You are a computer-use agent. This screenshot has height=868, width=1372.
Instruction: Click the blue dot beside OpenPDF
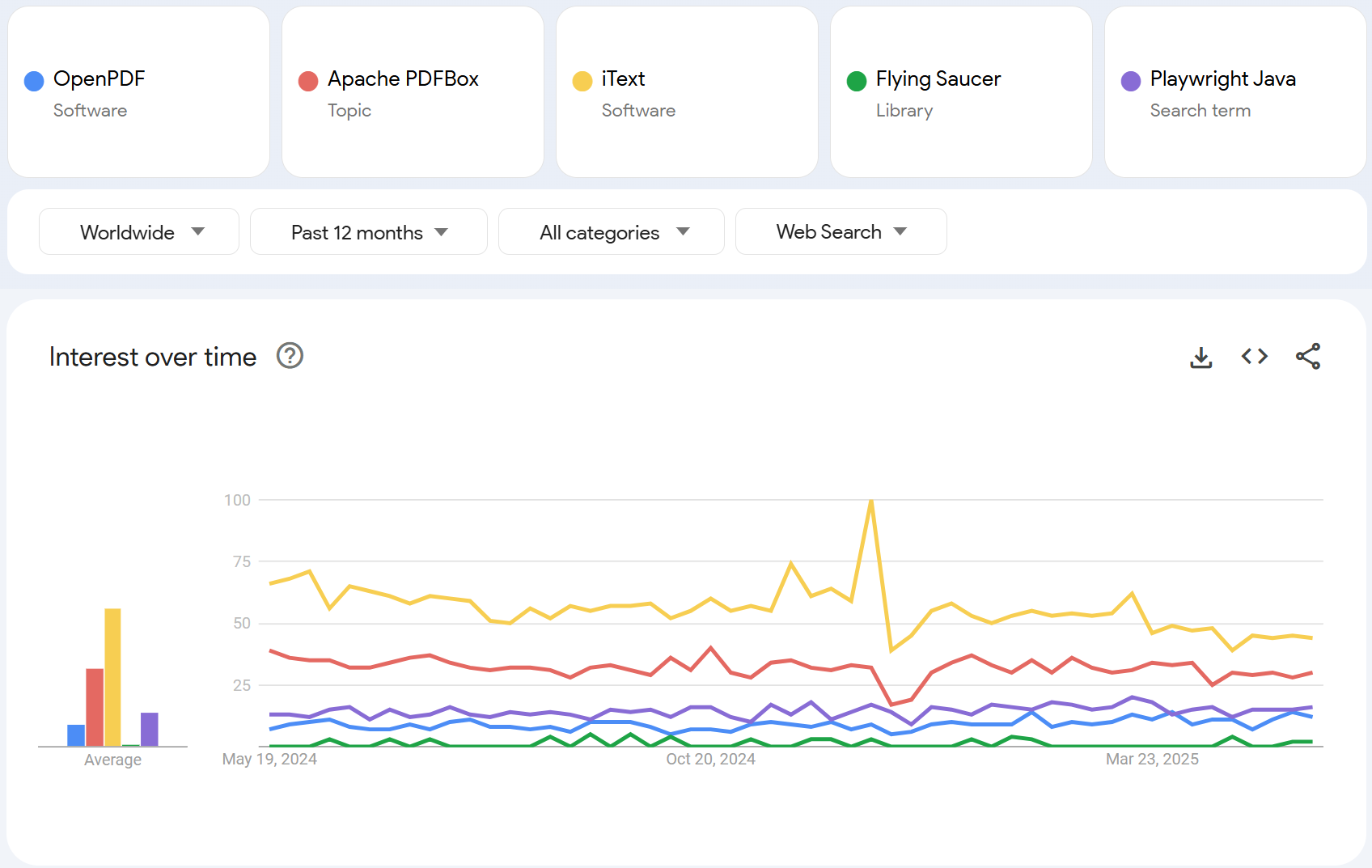click(x=34, y=81)
